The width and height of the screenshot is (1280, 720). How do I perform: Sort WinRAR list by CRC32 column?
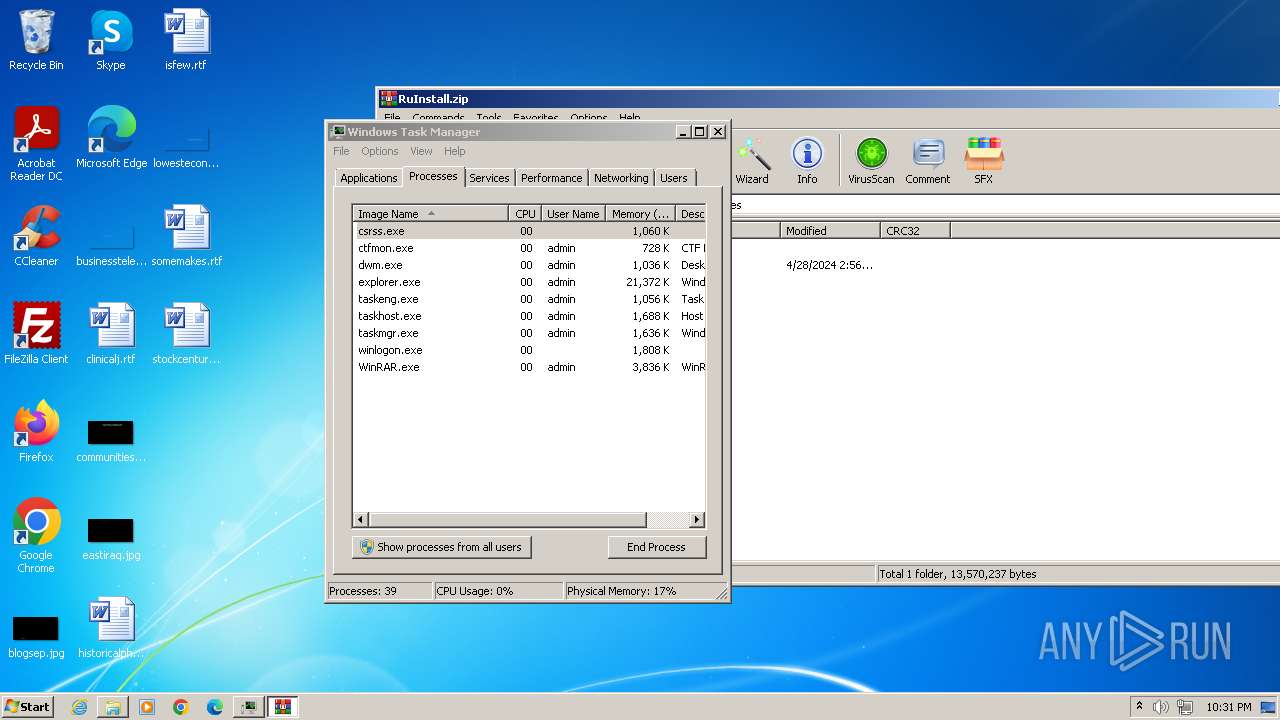pyautogui.click(x=915, y=231)
